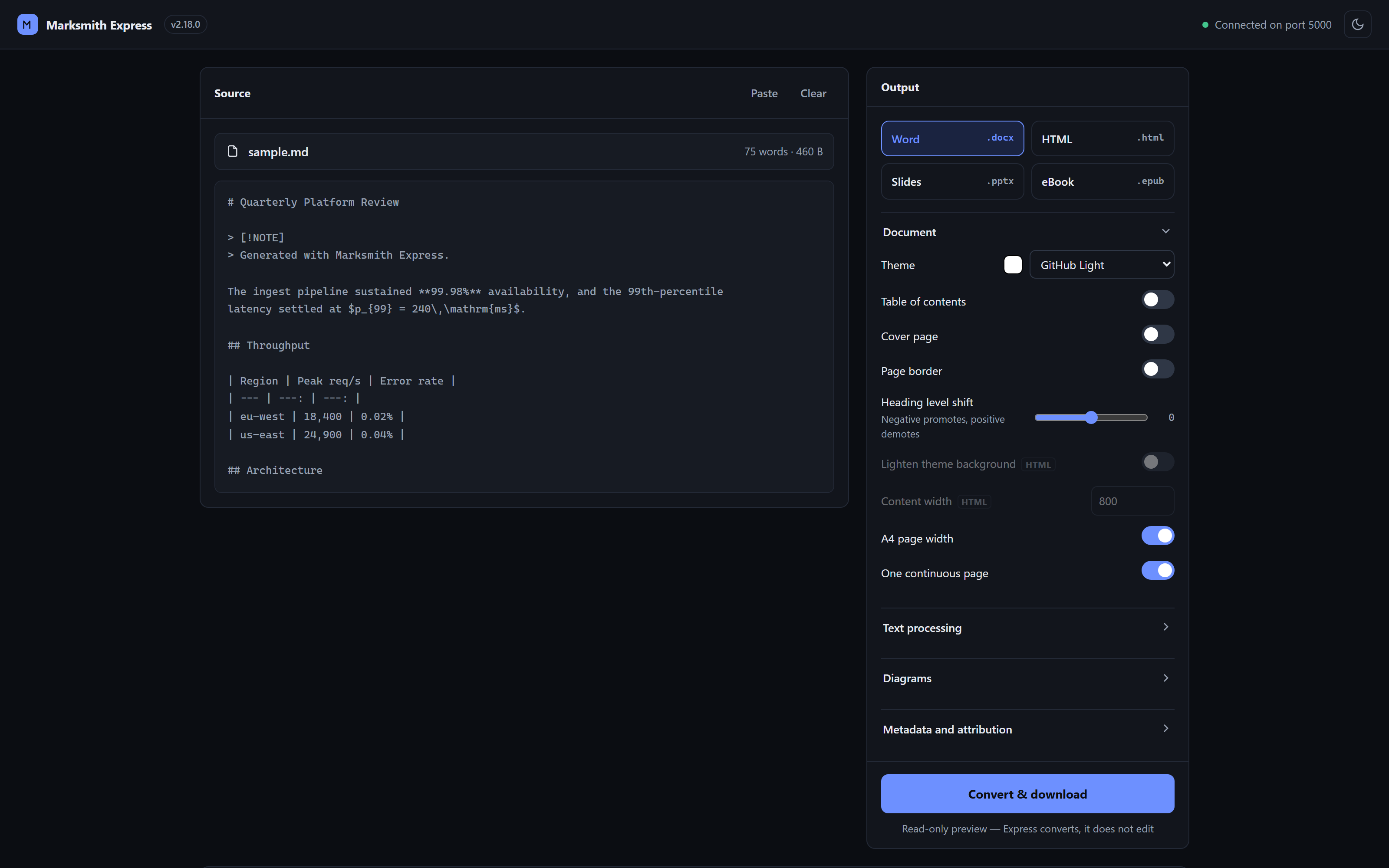Click the v2.18.0 version badge
Screen dimensions: 1389x868
pyautogui.click(x=185, y=25)
